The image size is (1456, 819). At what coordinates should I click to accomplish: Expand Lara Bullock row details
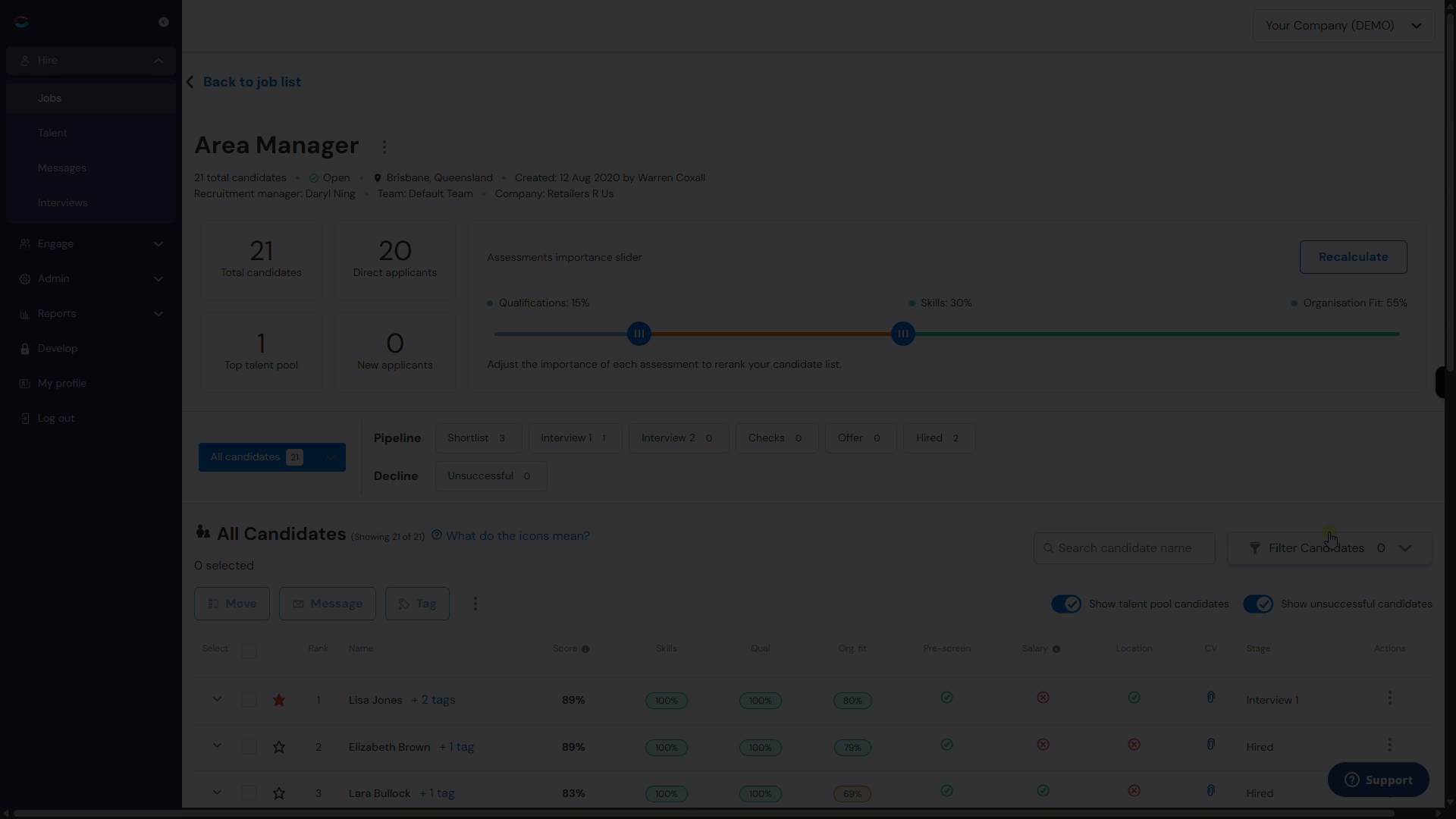[217, 792]
